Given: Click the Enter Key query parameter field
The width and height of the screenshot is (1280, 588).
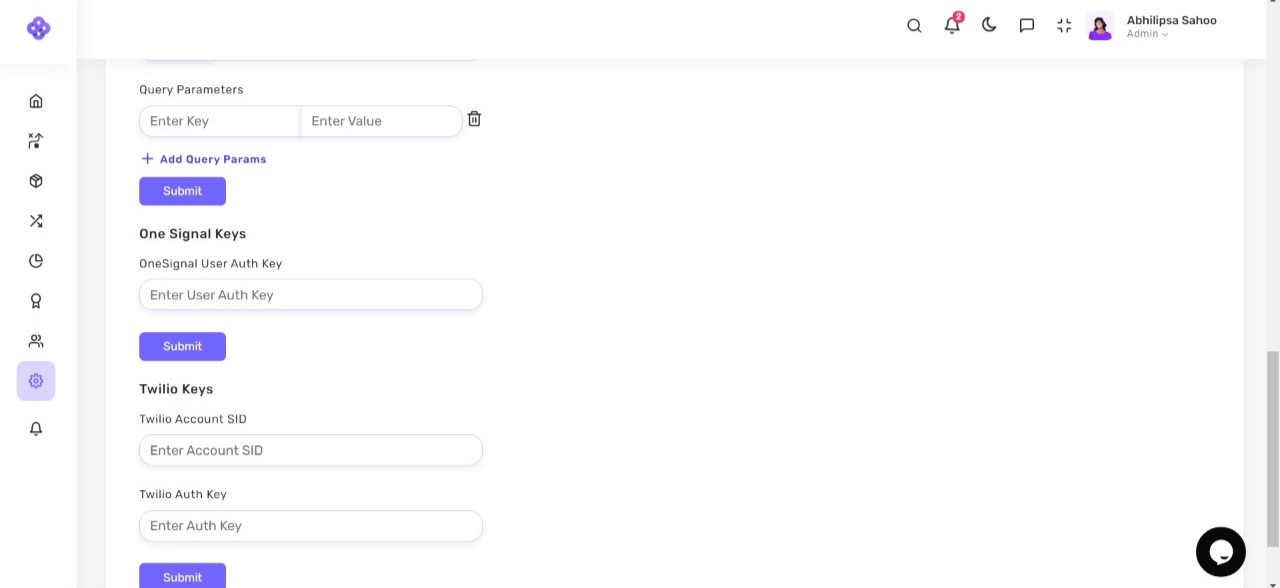Looking at the screenshot, I should click(220, 121).
